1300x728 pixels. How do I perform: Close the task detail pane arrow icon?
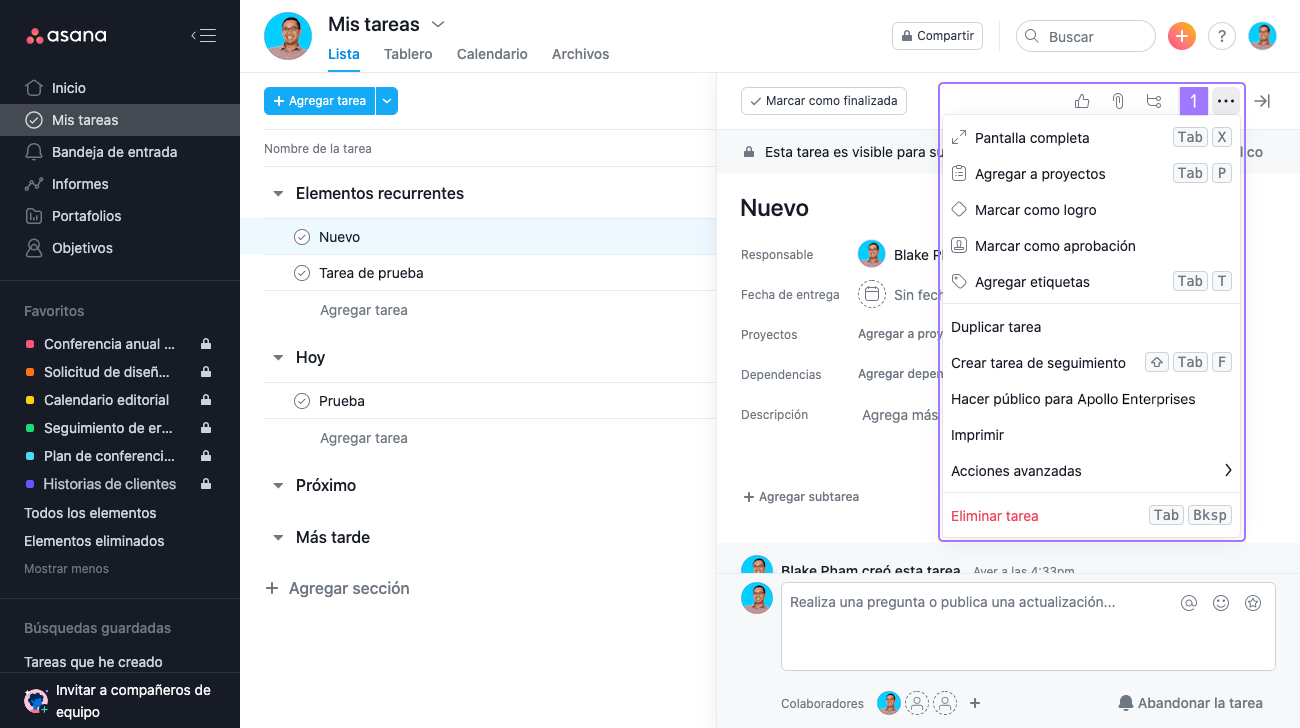(x=1263, y=101)
